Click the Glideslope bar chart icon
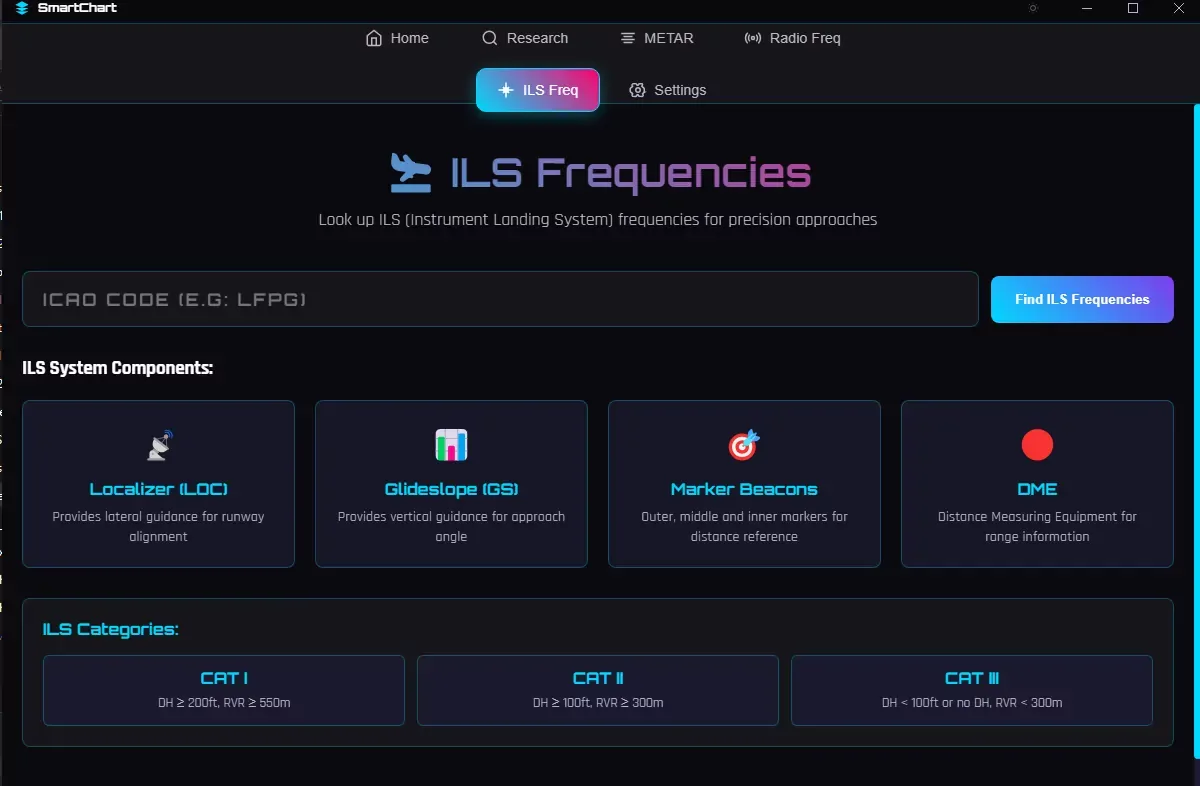The image size is (1200, 786). [451, 445]
